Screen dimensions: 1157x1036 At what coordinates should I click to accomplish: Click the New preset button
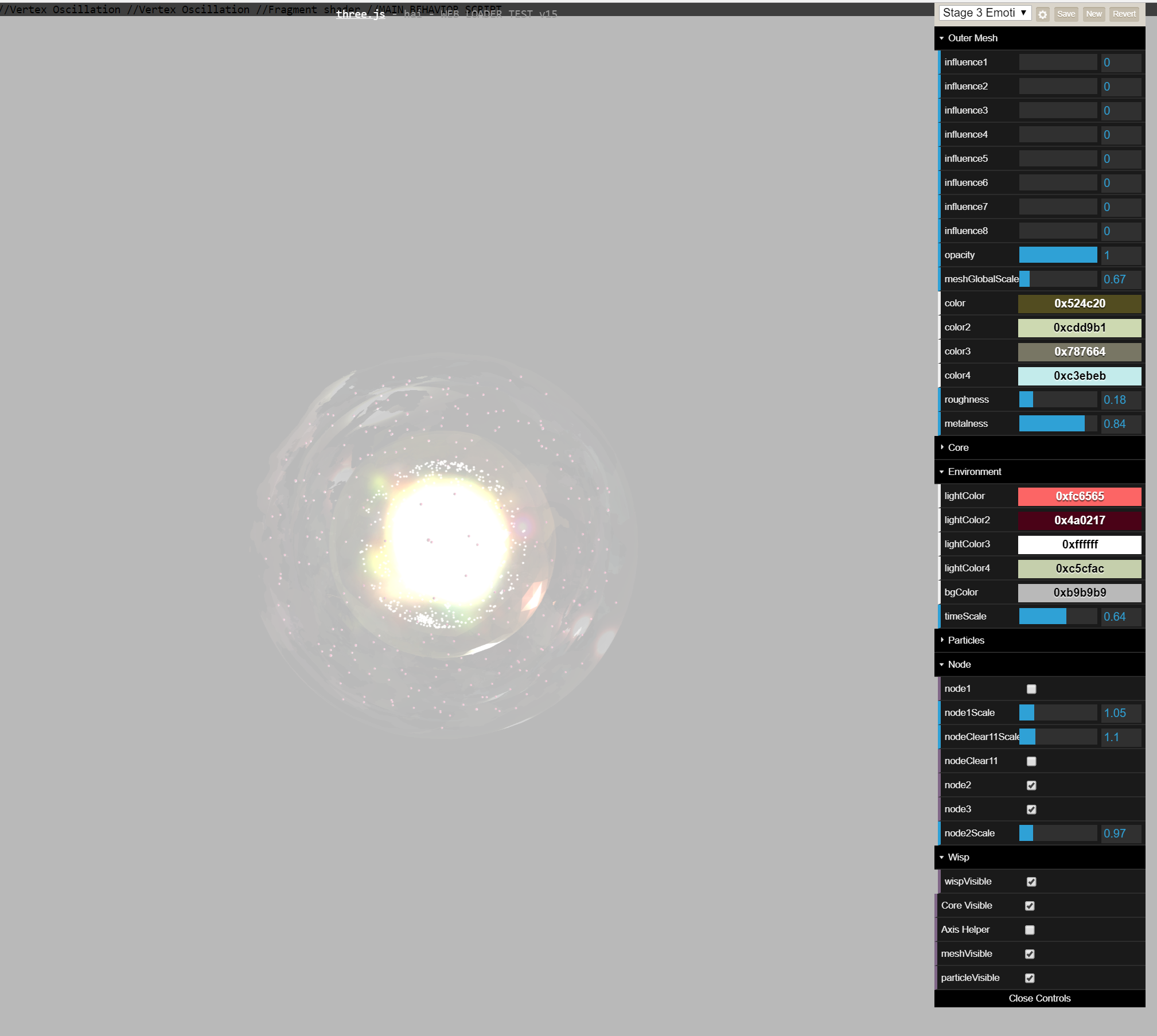click(1093, 14)
